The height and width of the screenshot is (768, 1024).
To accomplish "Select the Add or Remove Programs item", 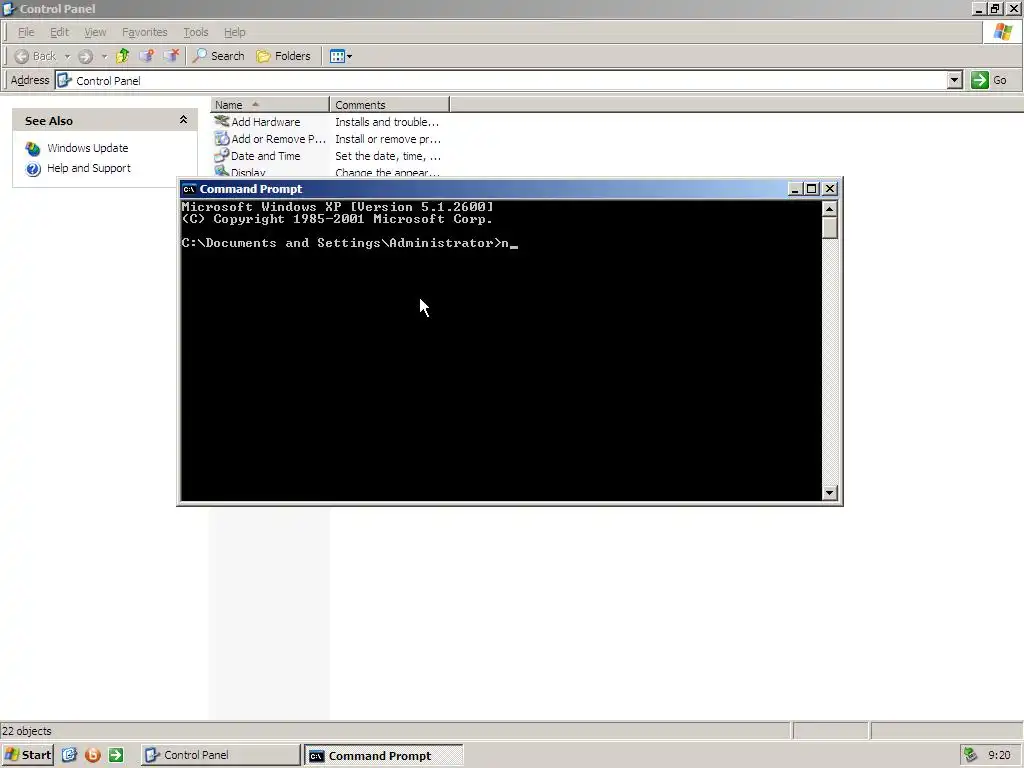I will [x=278, y=139].
